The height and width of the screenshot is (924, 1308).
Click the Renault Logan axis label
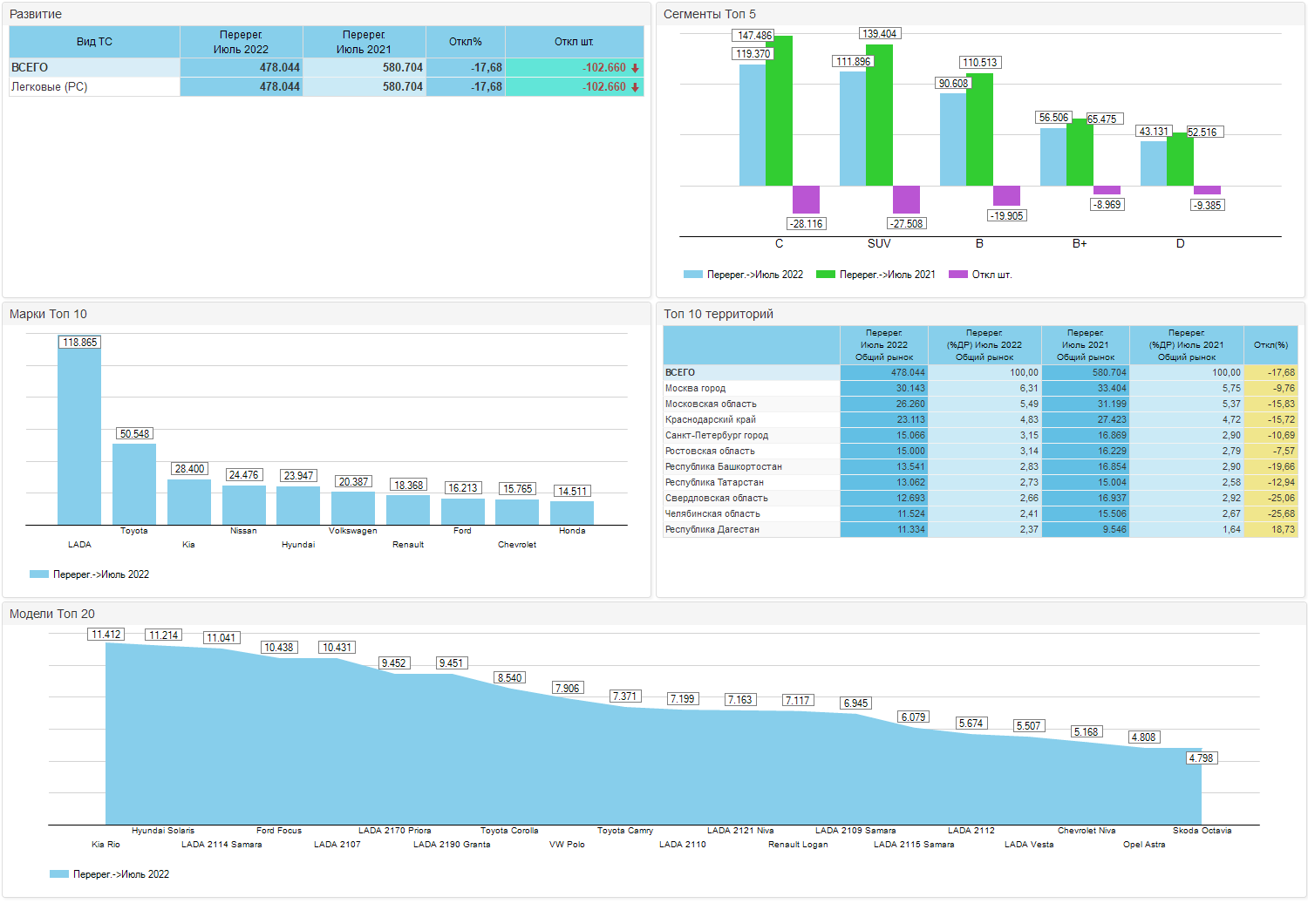pyautogui.click(x=798, y=845)
